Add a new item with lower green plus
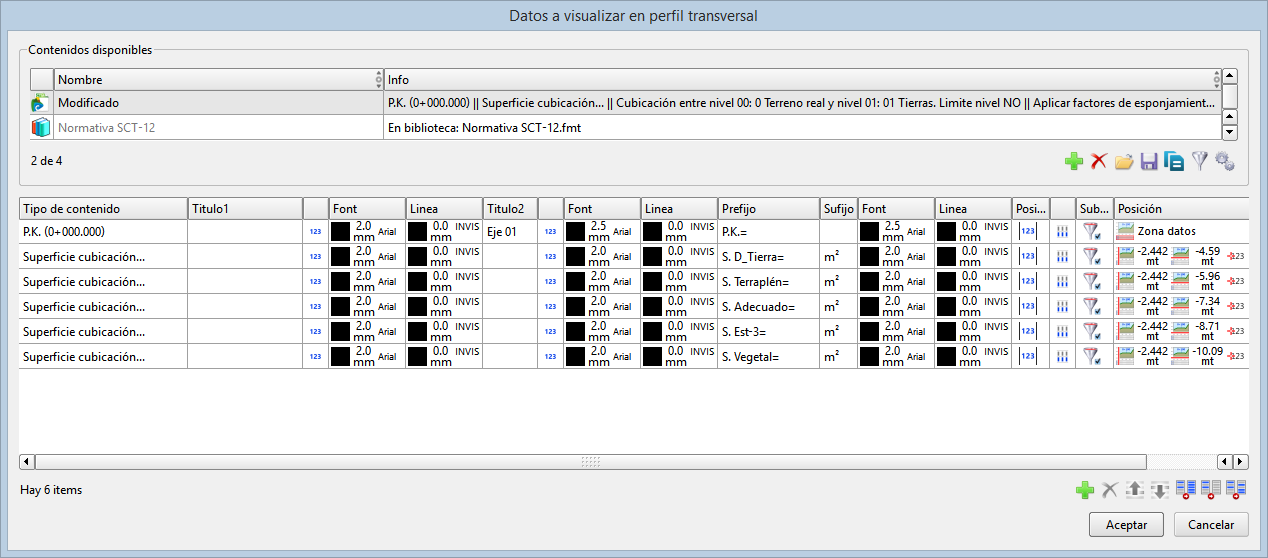Viewport: 1268px width, 558px height. (1084, 490)
